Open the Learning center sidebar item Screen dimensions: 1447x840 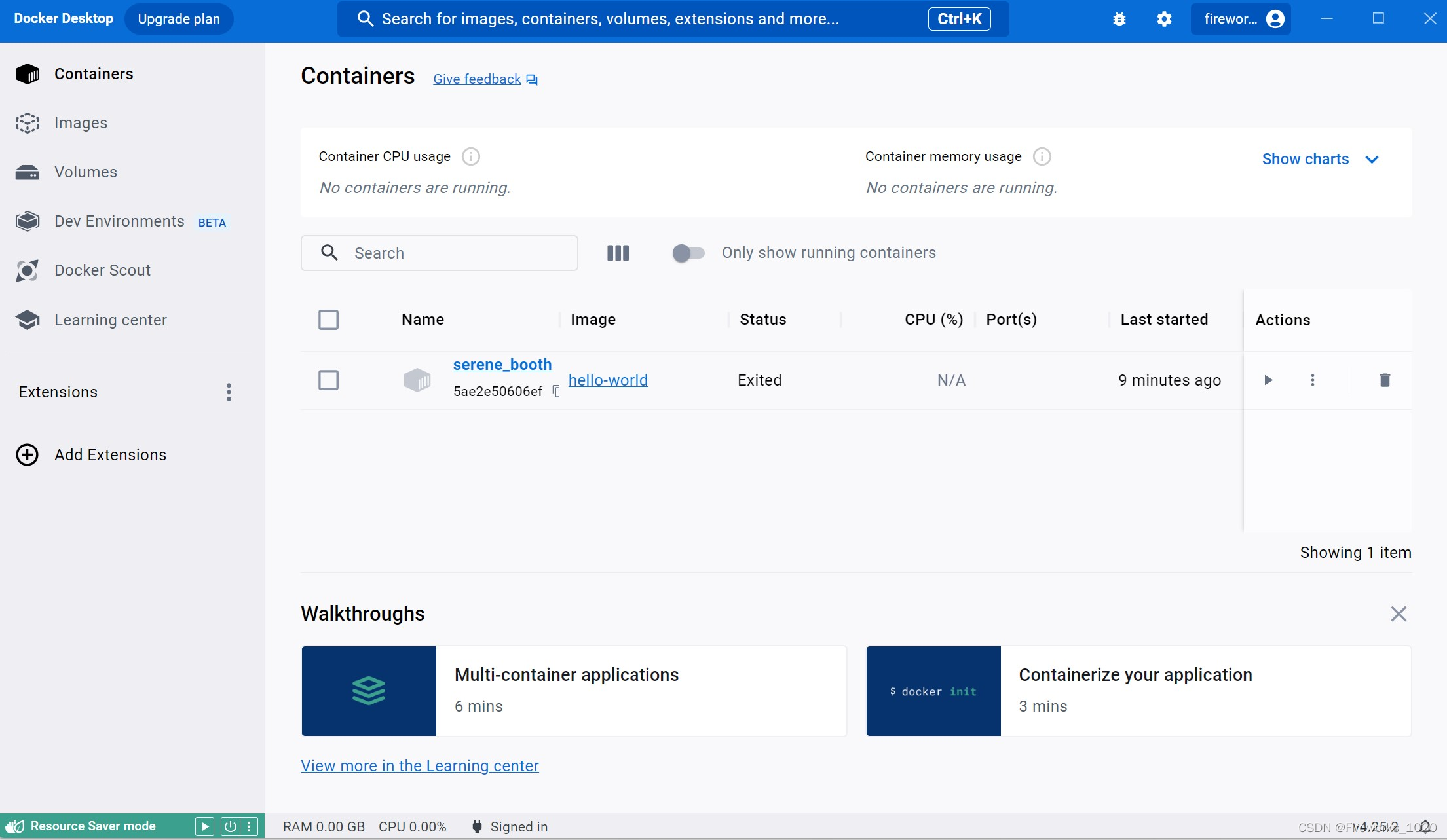tap(131, 320)
